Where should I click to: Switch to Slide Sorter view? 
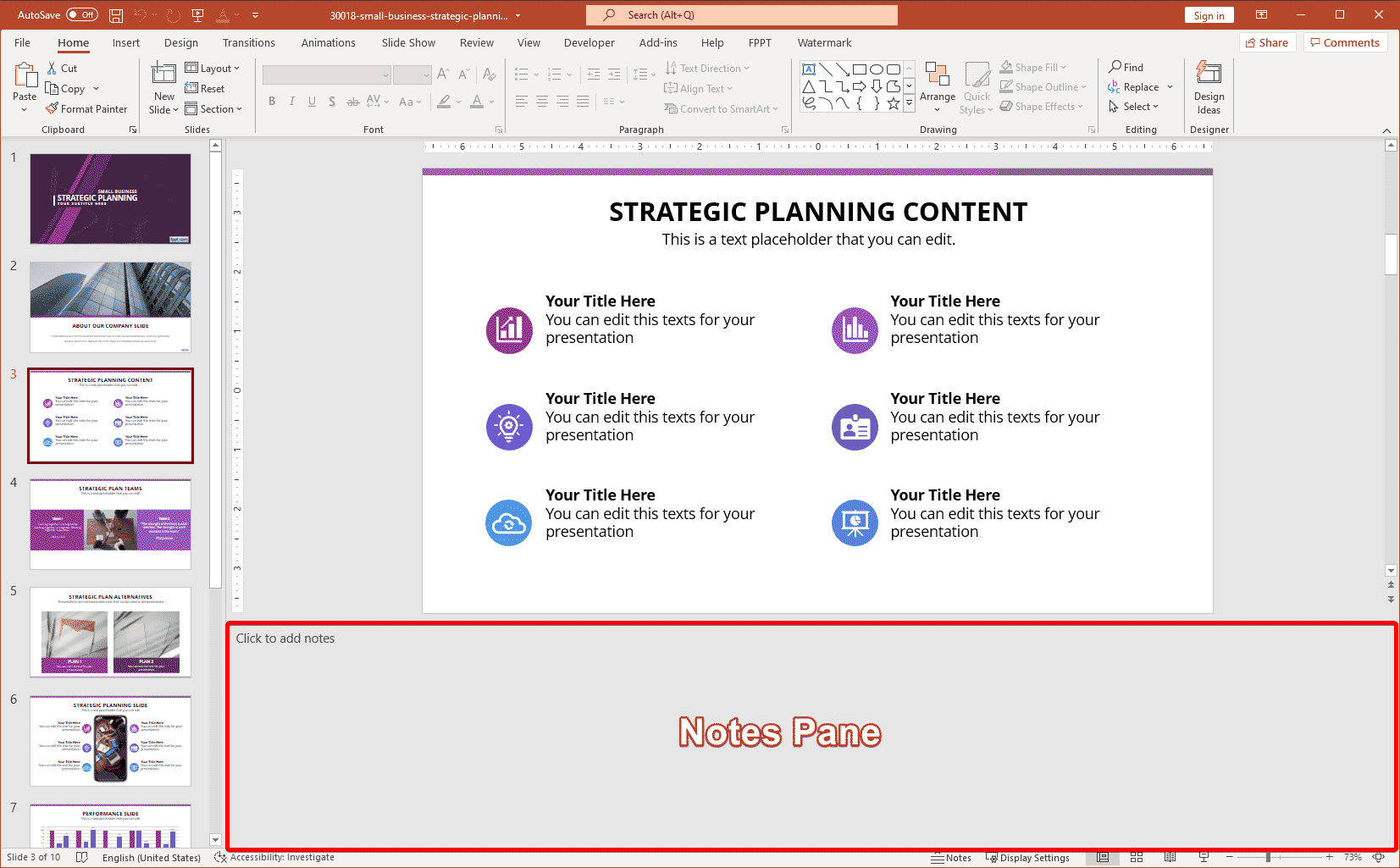(x=1136, y=857)
